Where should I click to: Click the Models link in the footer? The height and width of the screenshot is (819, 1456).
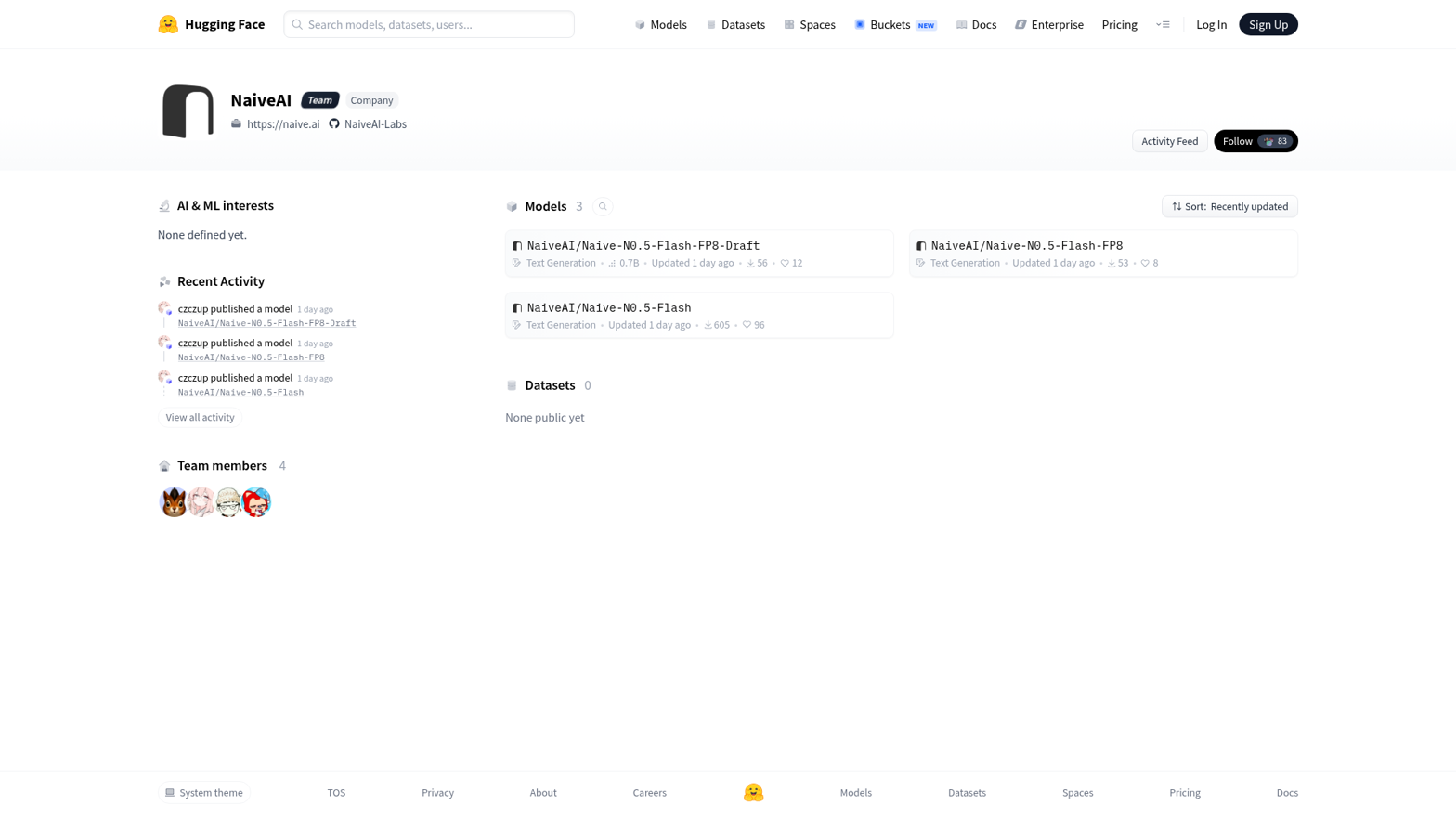855,792
